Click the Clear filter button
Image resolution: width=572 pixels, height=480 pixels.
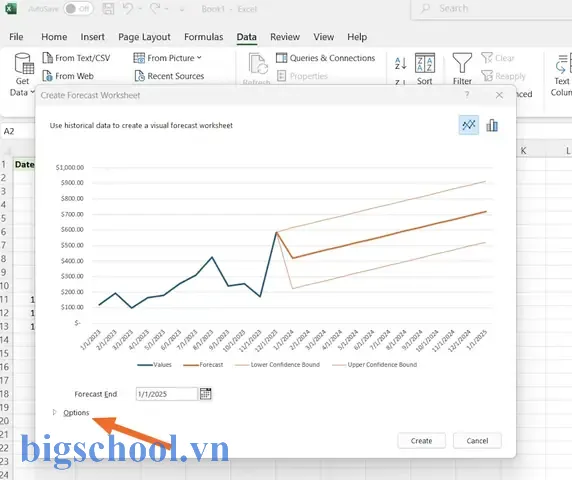pos(498,58)
